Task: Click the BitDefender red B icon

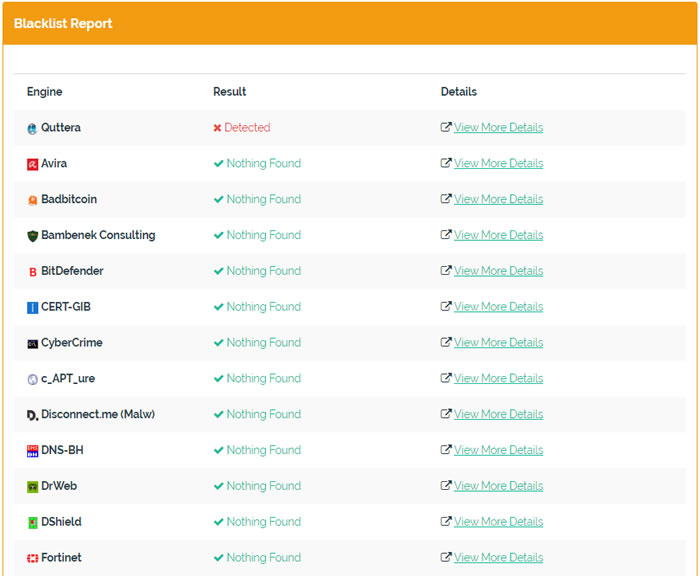Action: tap(32, 271)
